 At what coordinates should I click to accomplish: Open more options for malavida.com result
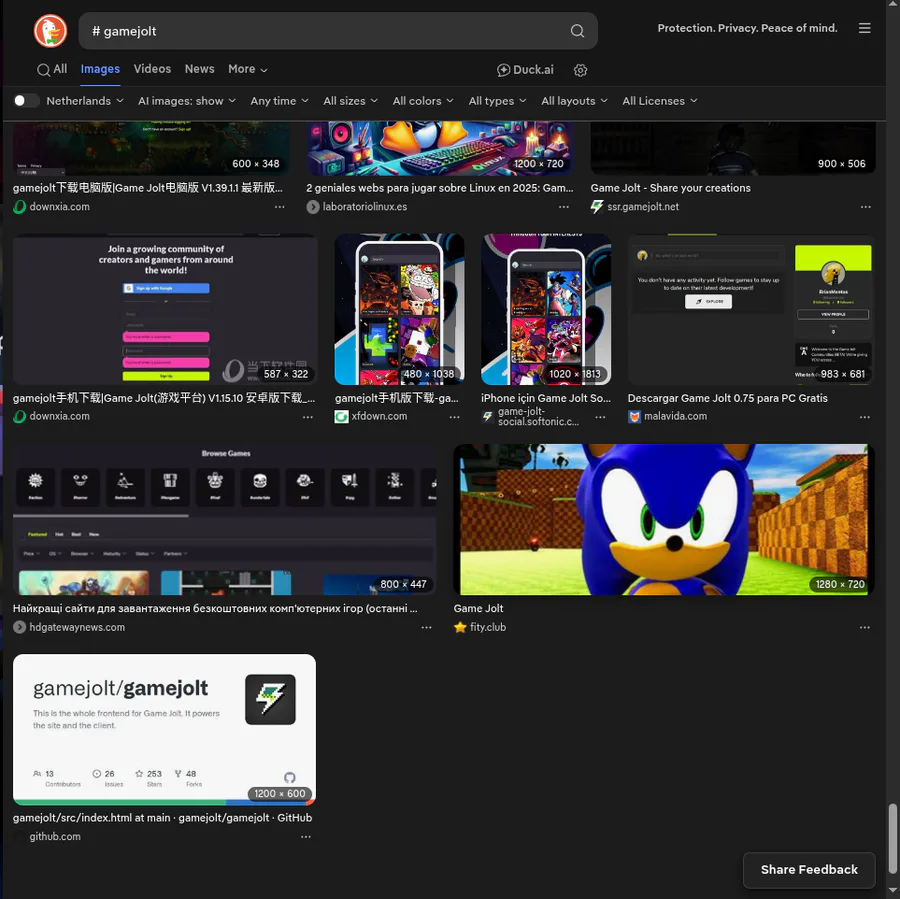864,417
